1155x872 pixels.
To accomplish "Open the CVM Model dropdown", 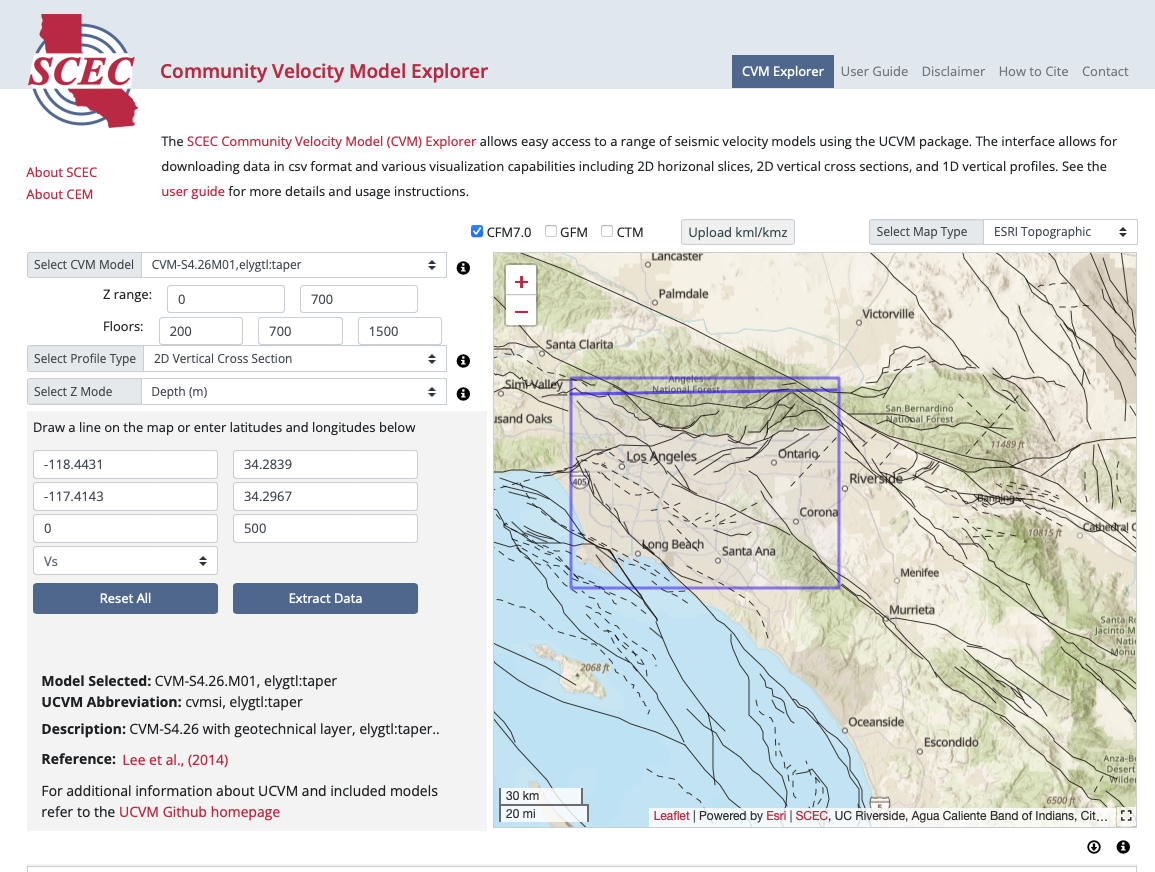I will (294, 265).
